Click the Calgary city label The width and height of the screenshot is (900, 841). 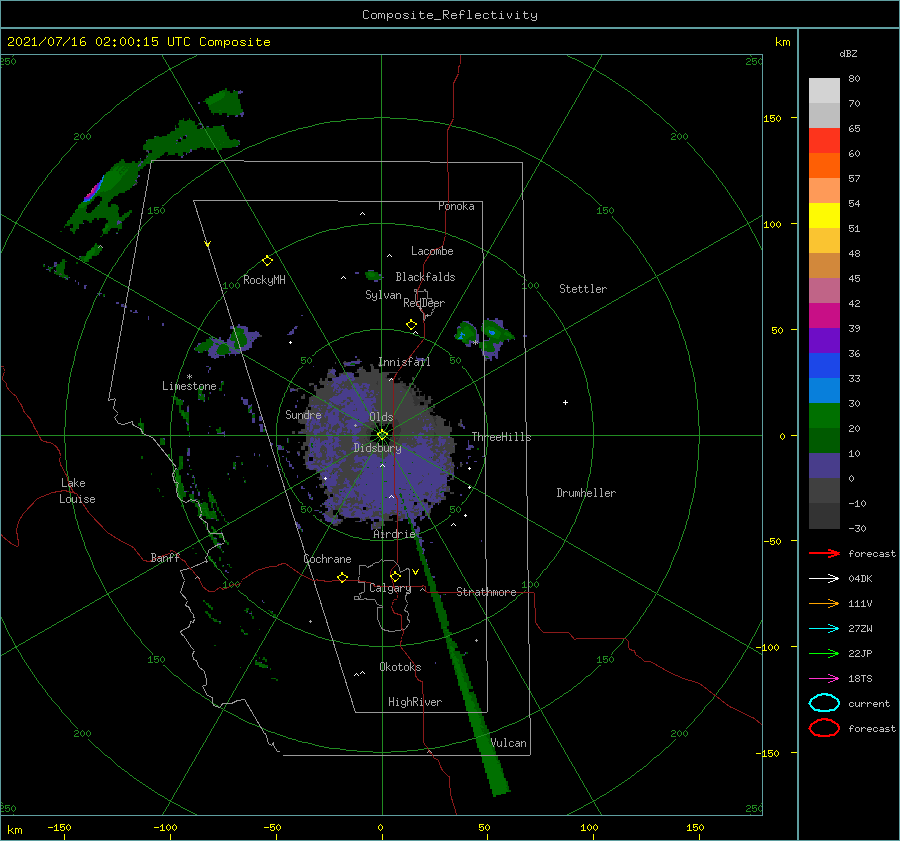390,588
